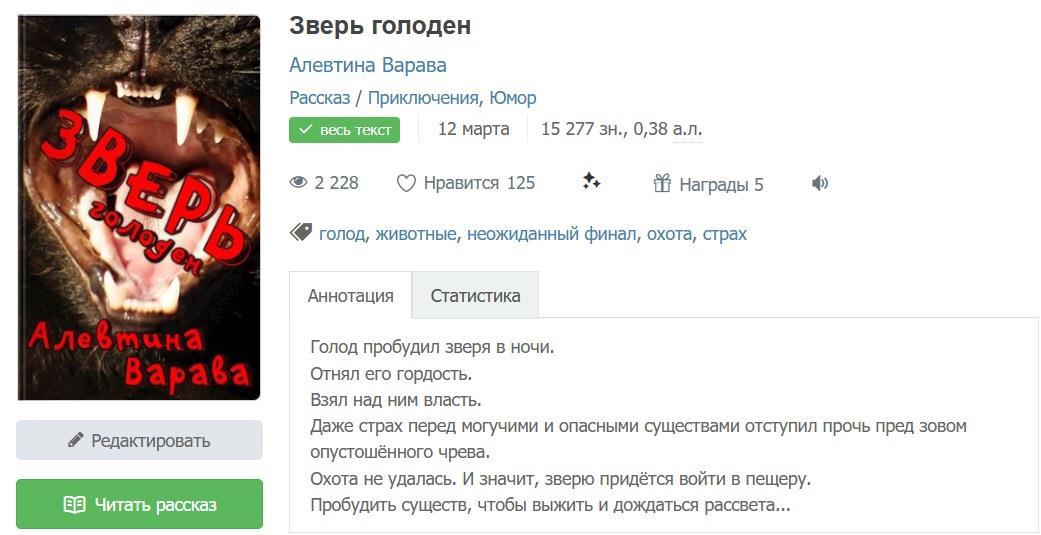Open the Приключения genre link
Image resolution: width=1041 pixels, height=535 pixels.
[x=423, y=98]
